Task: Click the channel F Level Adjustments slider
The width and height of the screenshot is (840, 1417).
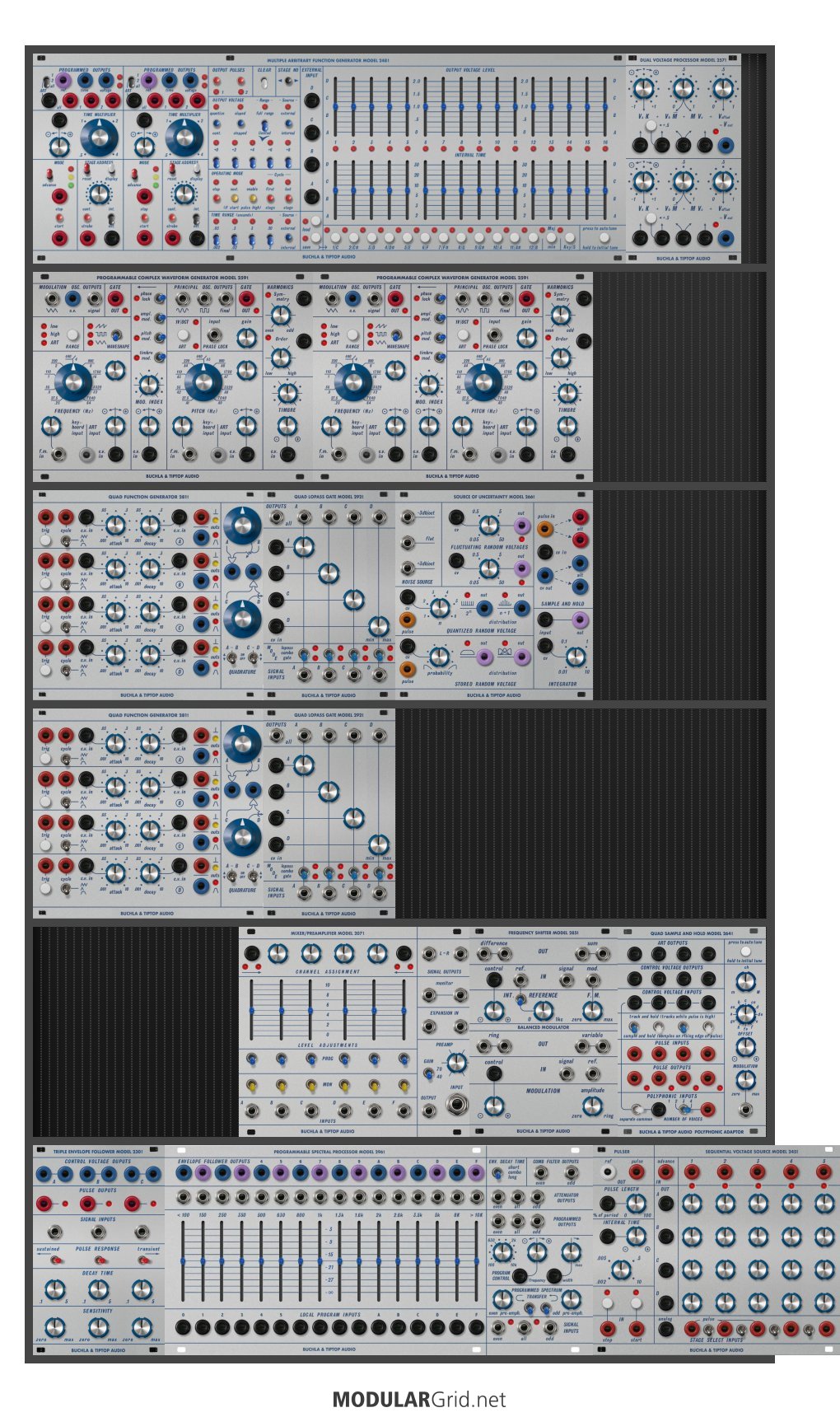Action: [404, 1011]
